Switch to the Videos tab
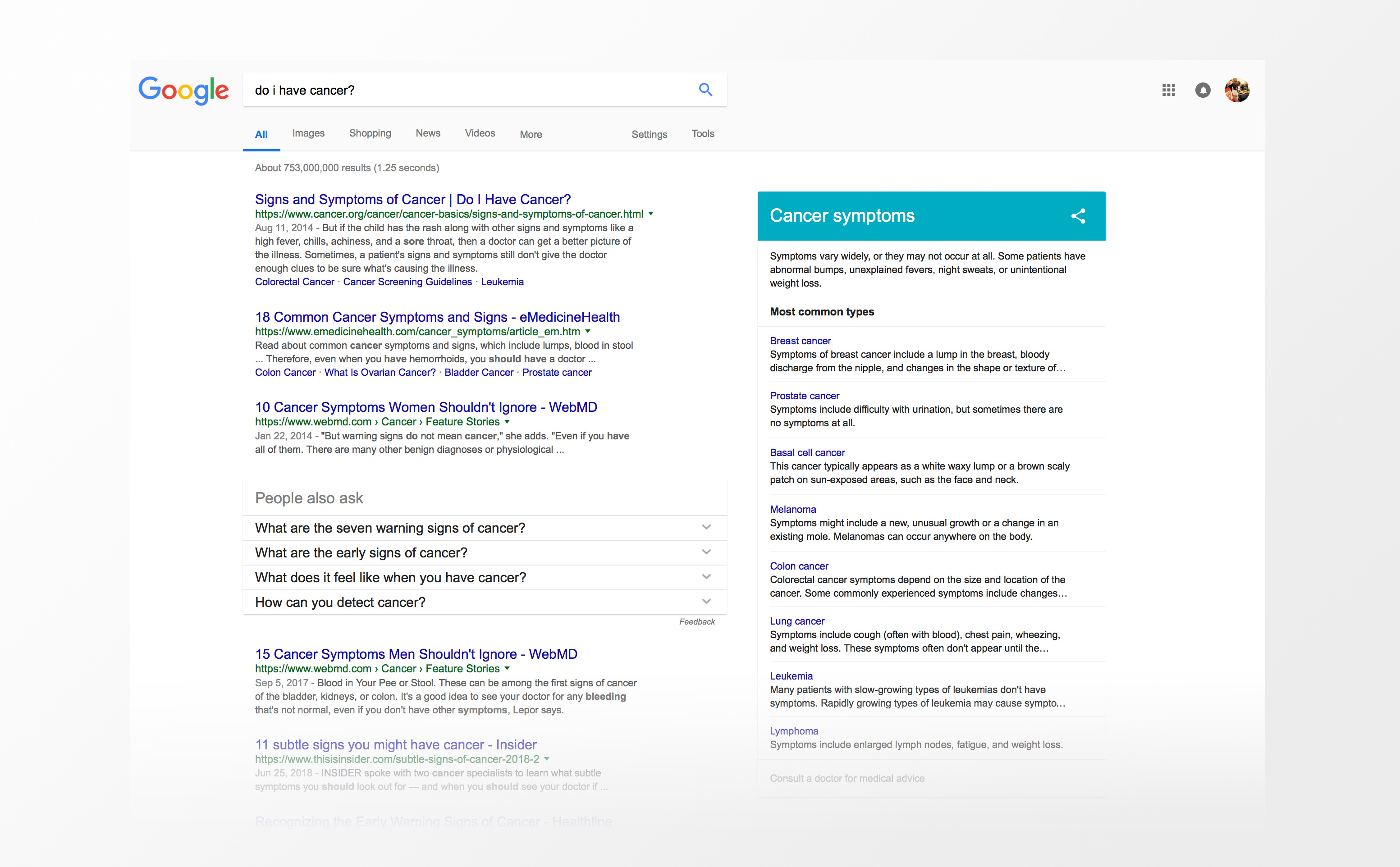 480,133
